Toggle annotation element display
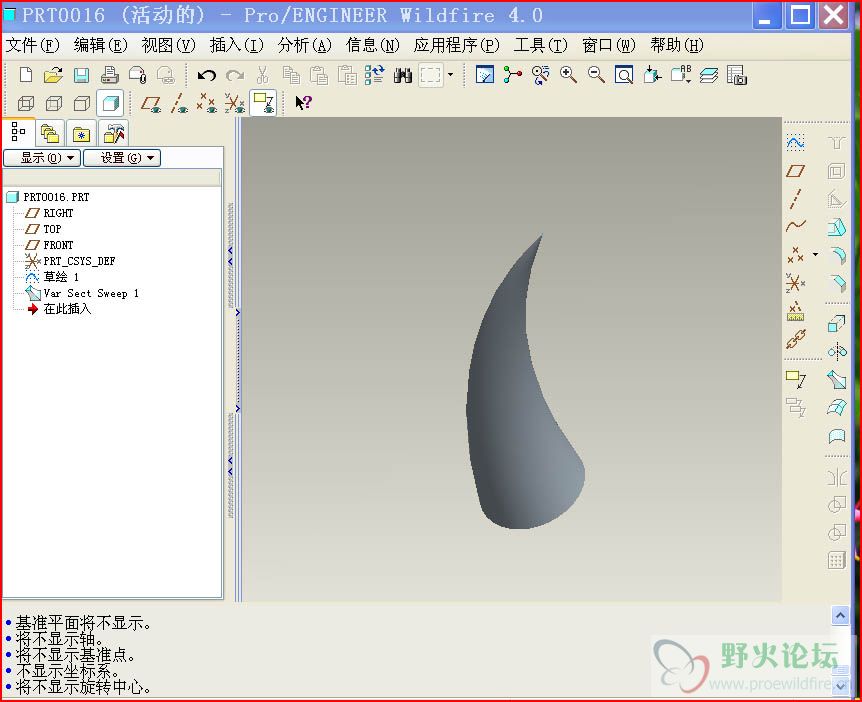 263,103
